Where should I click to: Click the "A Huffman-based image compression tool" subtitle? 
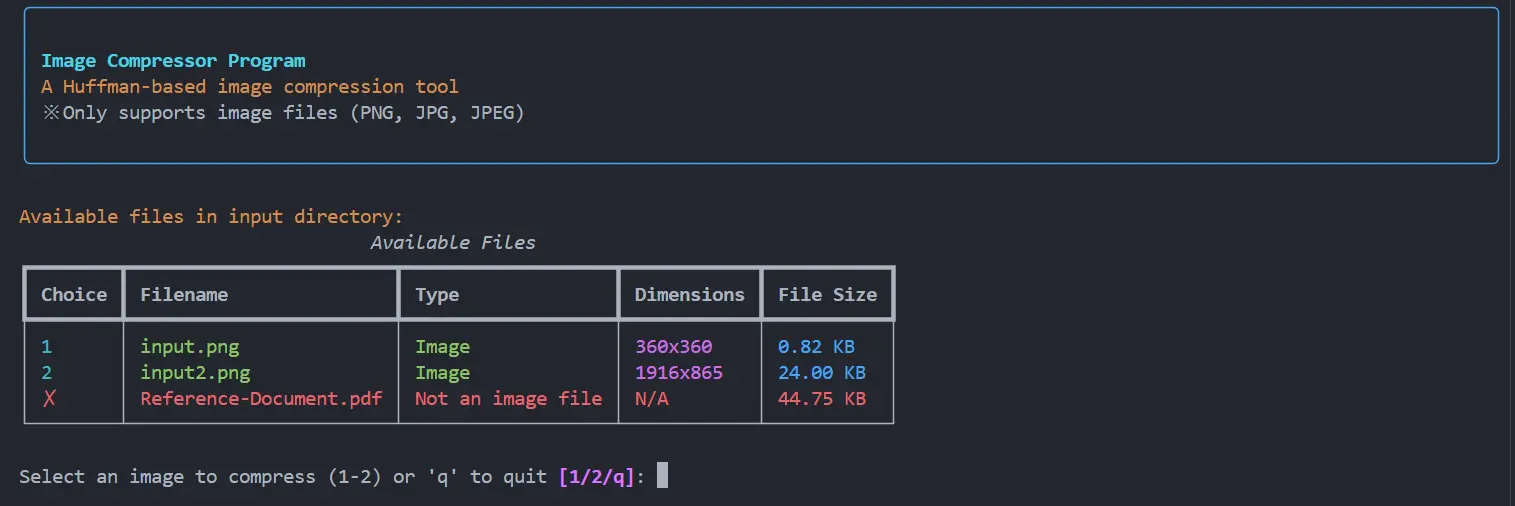(250, 87)
